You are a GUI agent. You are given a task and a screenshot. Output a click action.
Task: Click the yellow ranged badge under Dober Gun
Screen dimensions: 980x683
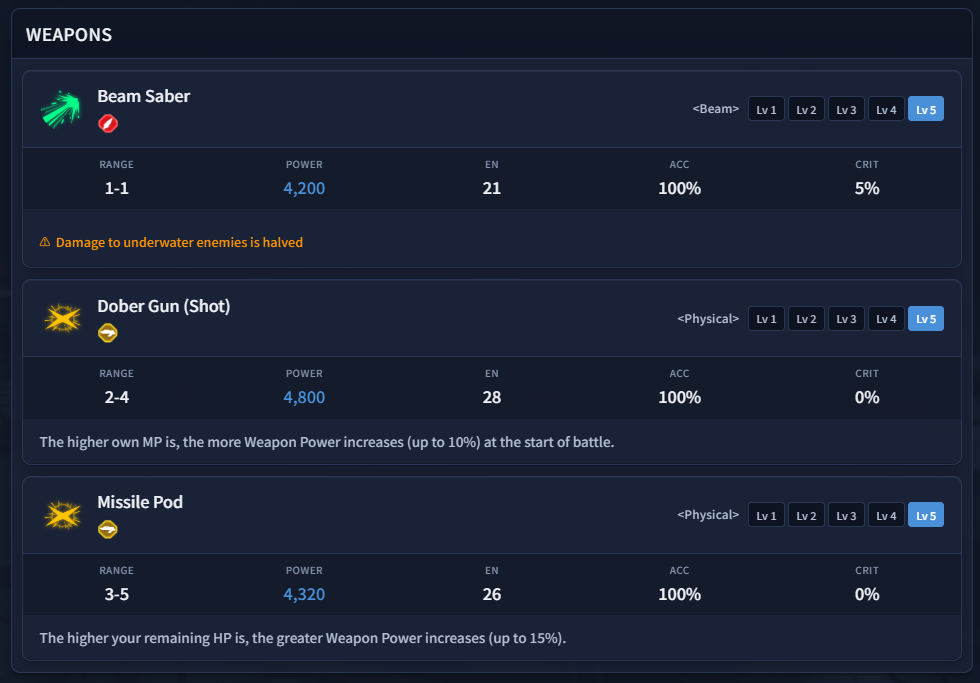point(108,332)
